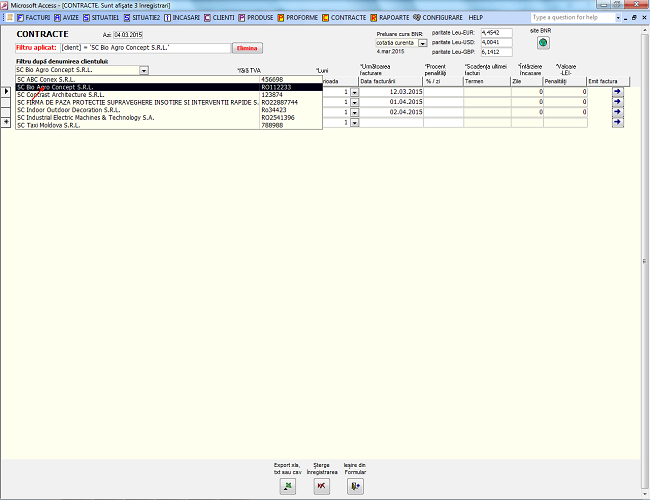650x500 pixels.
Task: Open SITUATIE2 from the menu bar
Action: [x=142, y=17]
